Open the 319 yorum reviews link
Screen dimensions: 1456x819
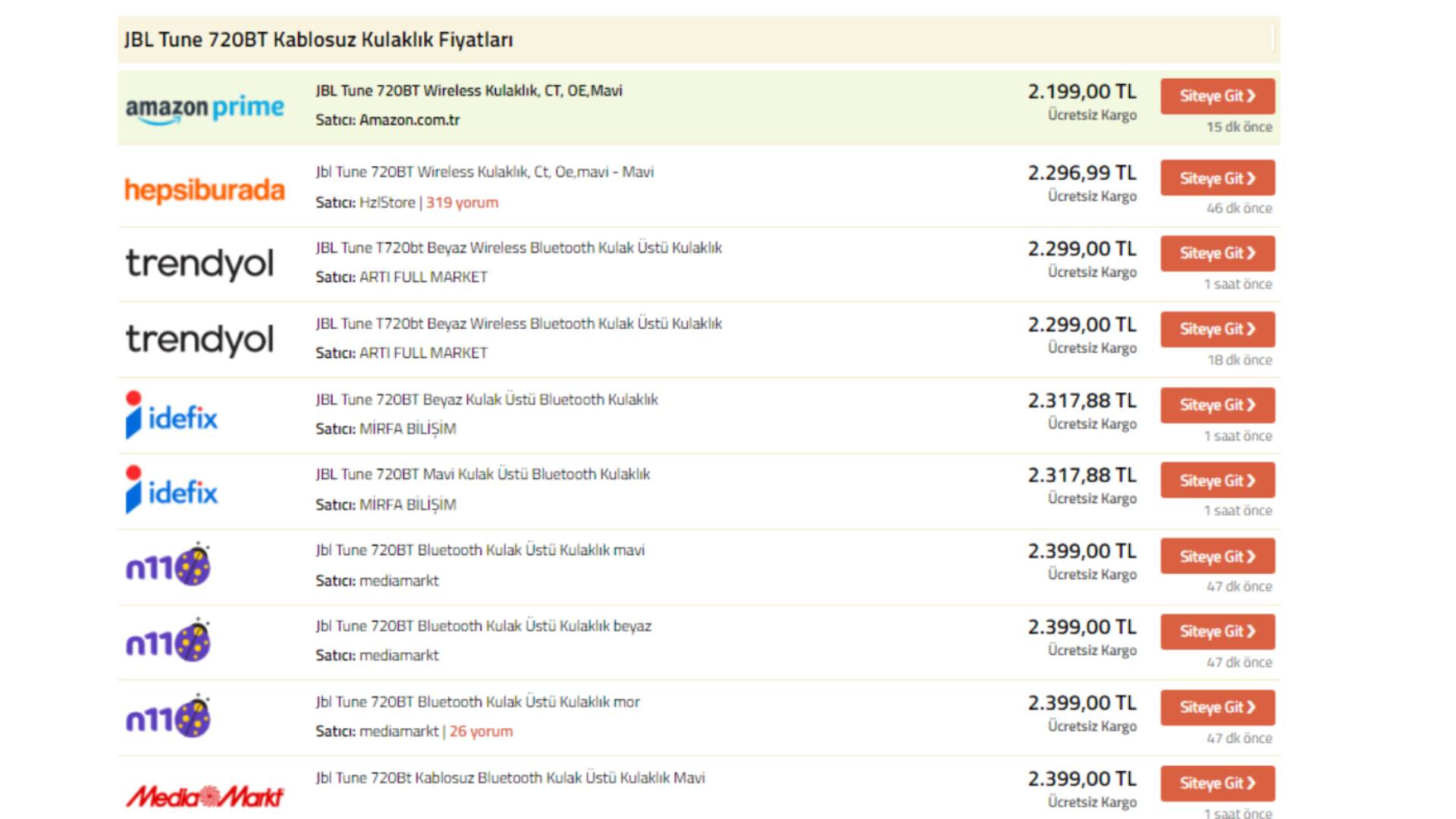(462, 202)
